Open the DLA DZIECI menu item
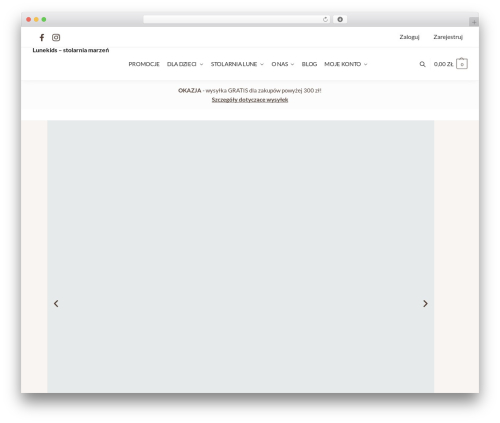Screen dimensions: 500x423 click(181, 64)
